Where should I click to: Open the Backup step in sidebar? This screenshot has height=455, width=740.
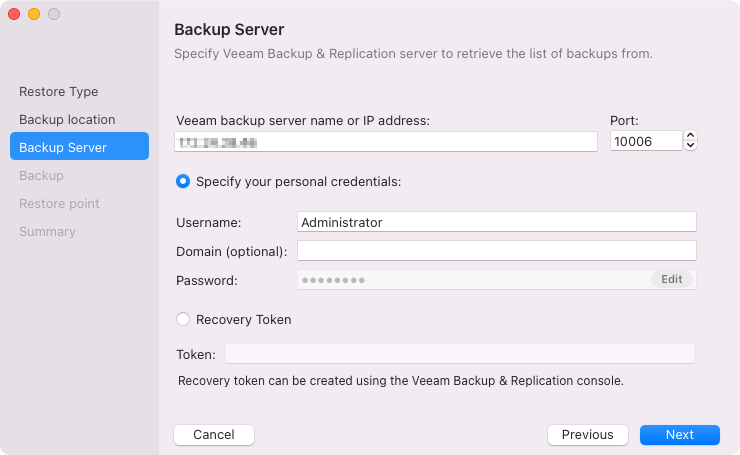(41, 176)
